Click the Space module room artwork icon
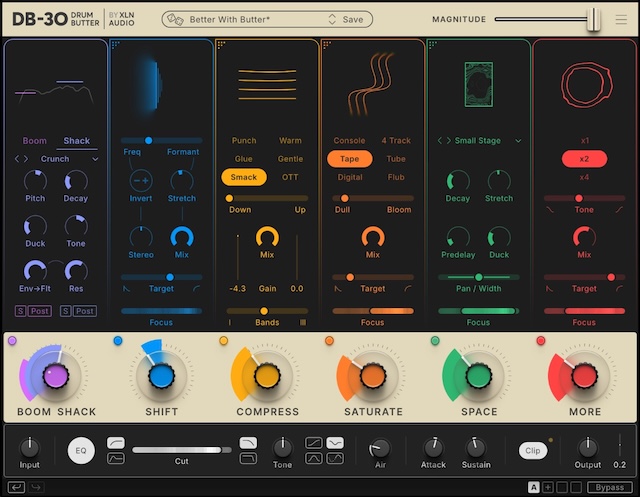 pyautogui.click(x=478, y=84)
